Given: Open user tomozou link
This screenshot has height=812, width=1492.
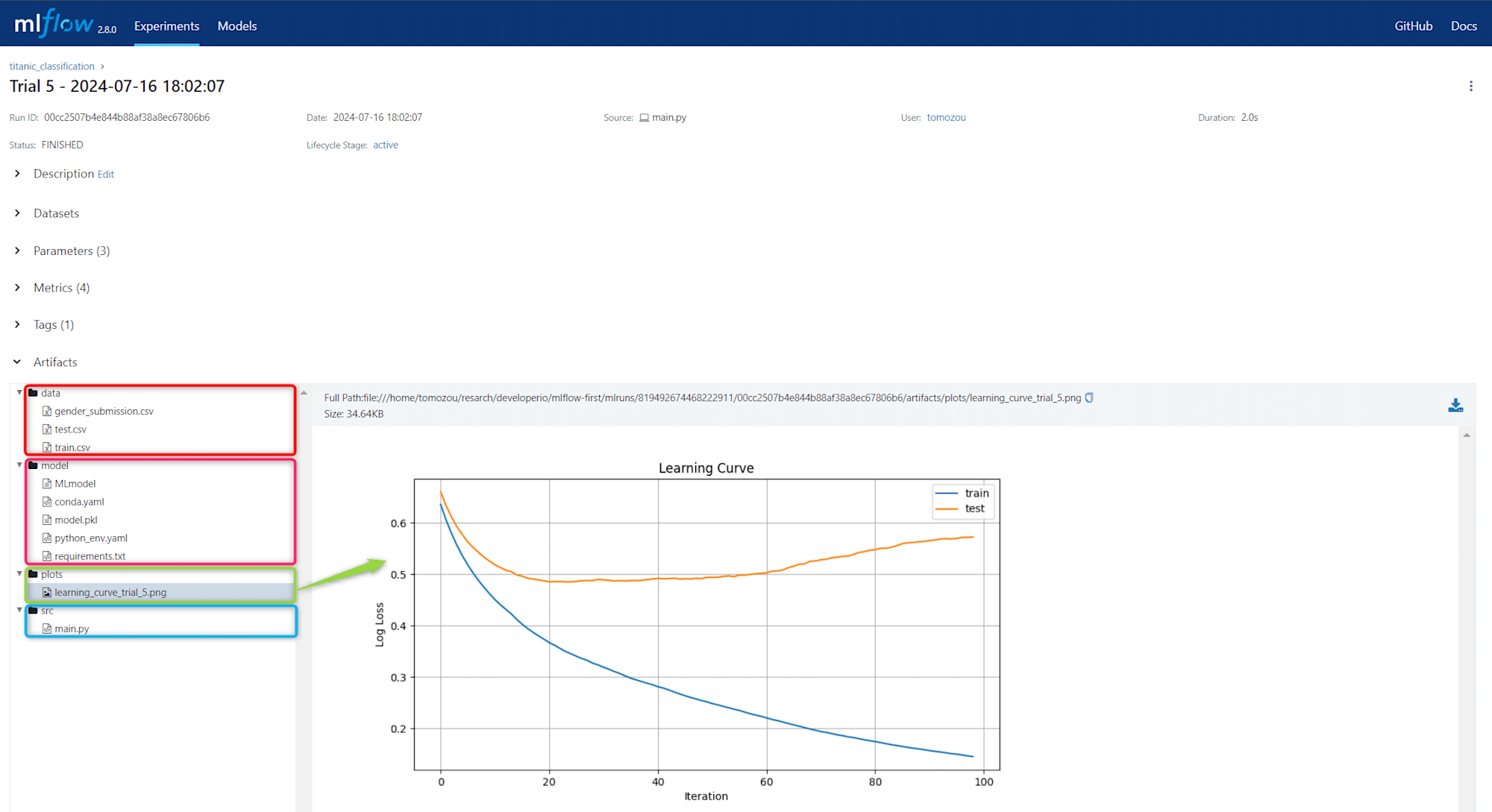Looking at the screenshot, I should click(x=946, y=118).
